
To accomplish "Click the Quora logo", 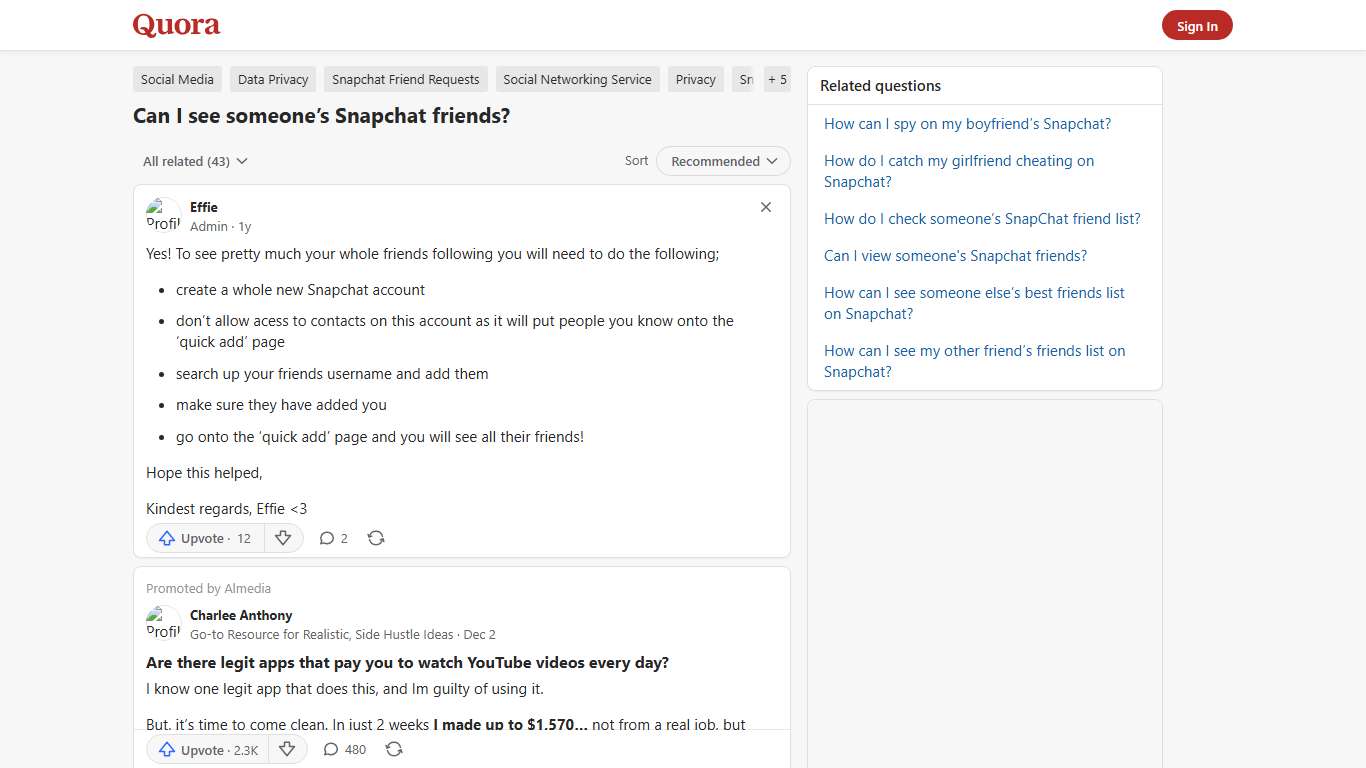I will click(x=176, y=25).
